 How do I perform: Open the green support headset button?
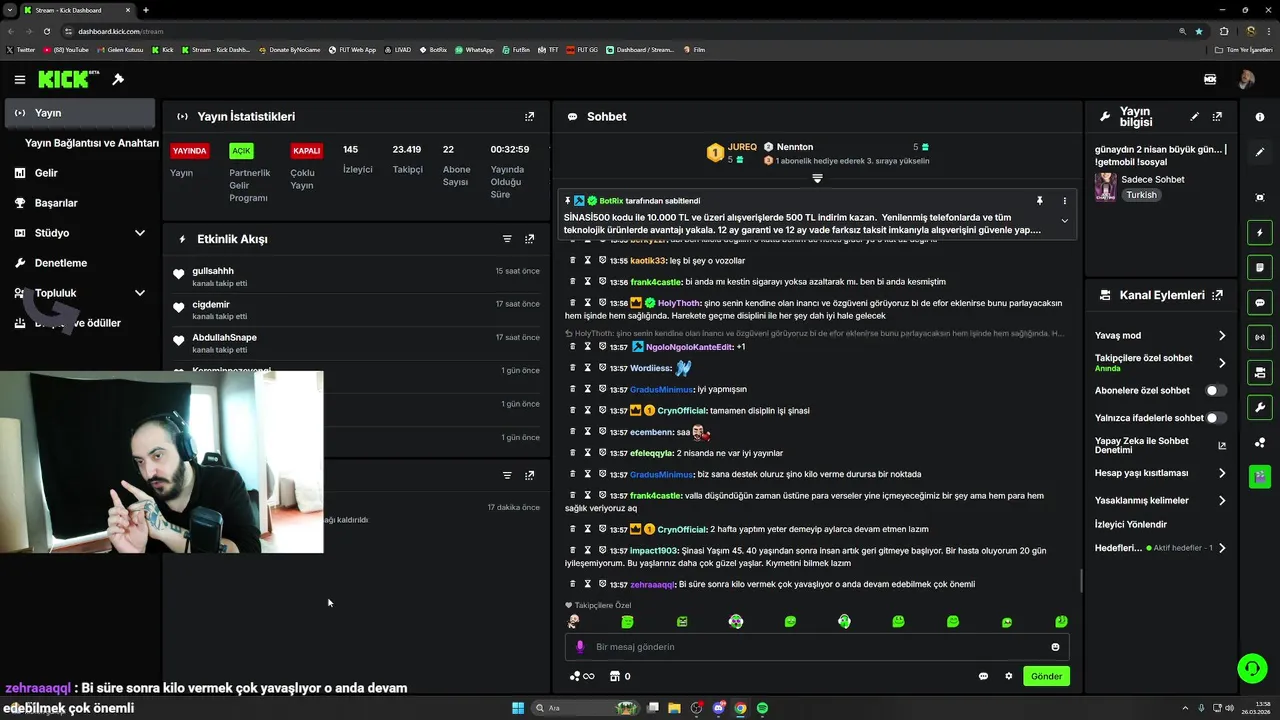click(x=1251, y=668)
